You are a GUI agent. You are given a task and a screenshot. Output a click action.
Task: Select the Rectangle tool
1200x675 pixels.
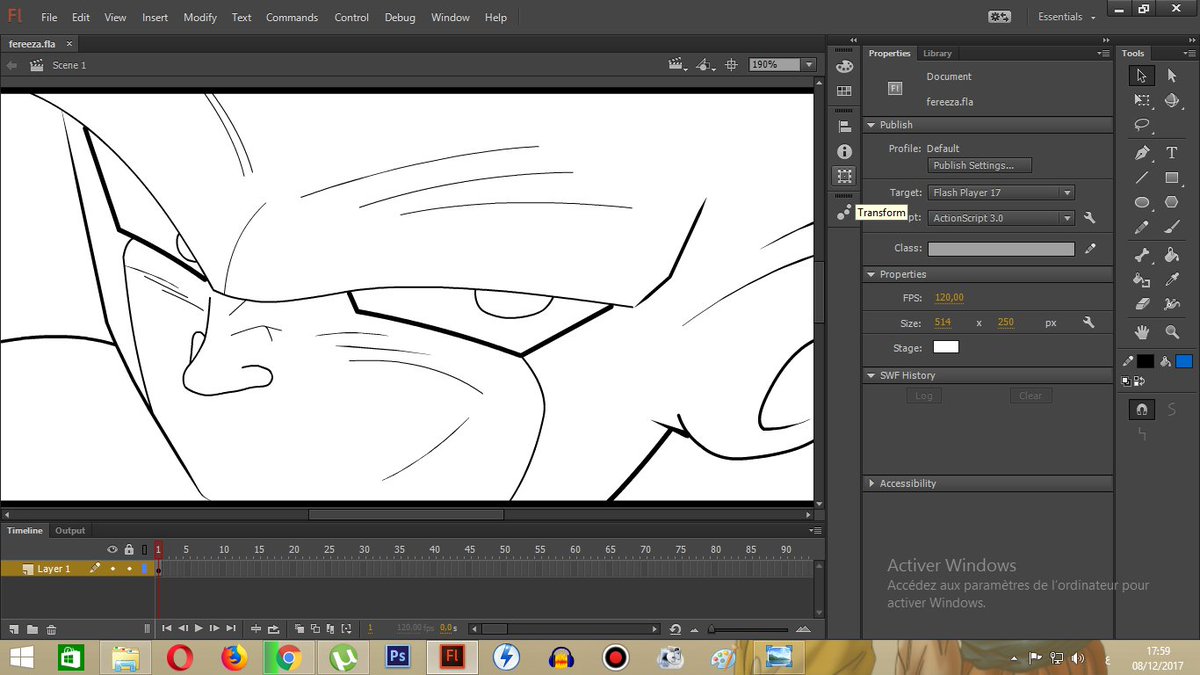pyautogui.click(x=1172, y=178)
